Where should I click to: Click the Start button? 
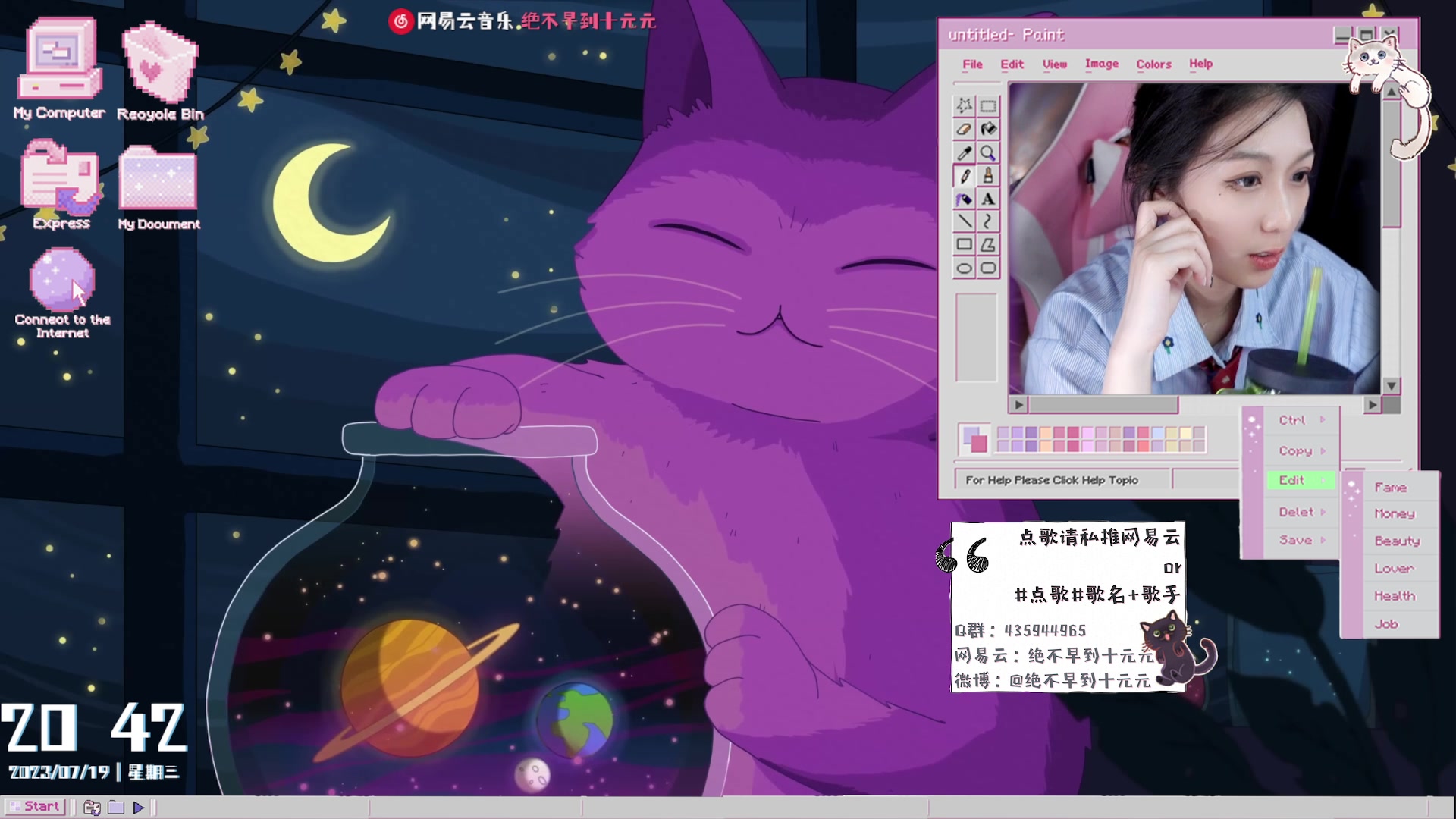34,807
